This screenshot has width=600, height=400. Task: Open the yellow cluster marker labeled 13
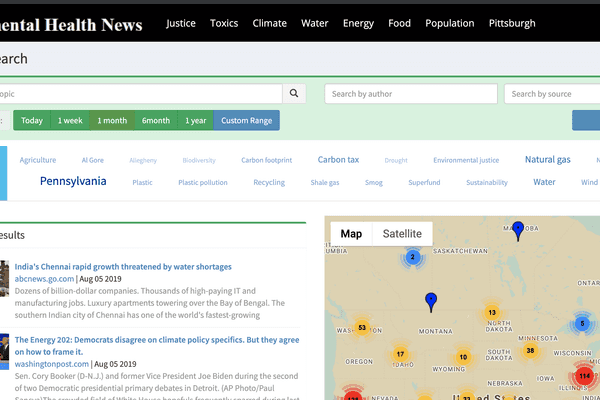pyautogui.click(x=492, y=312)
